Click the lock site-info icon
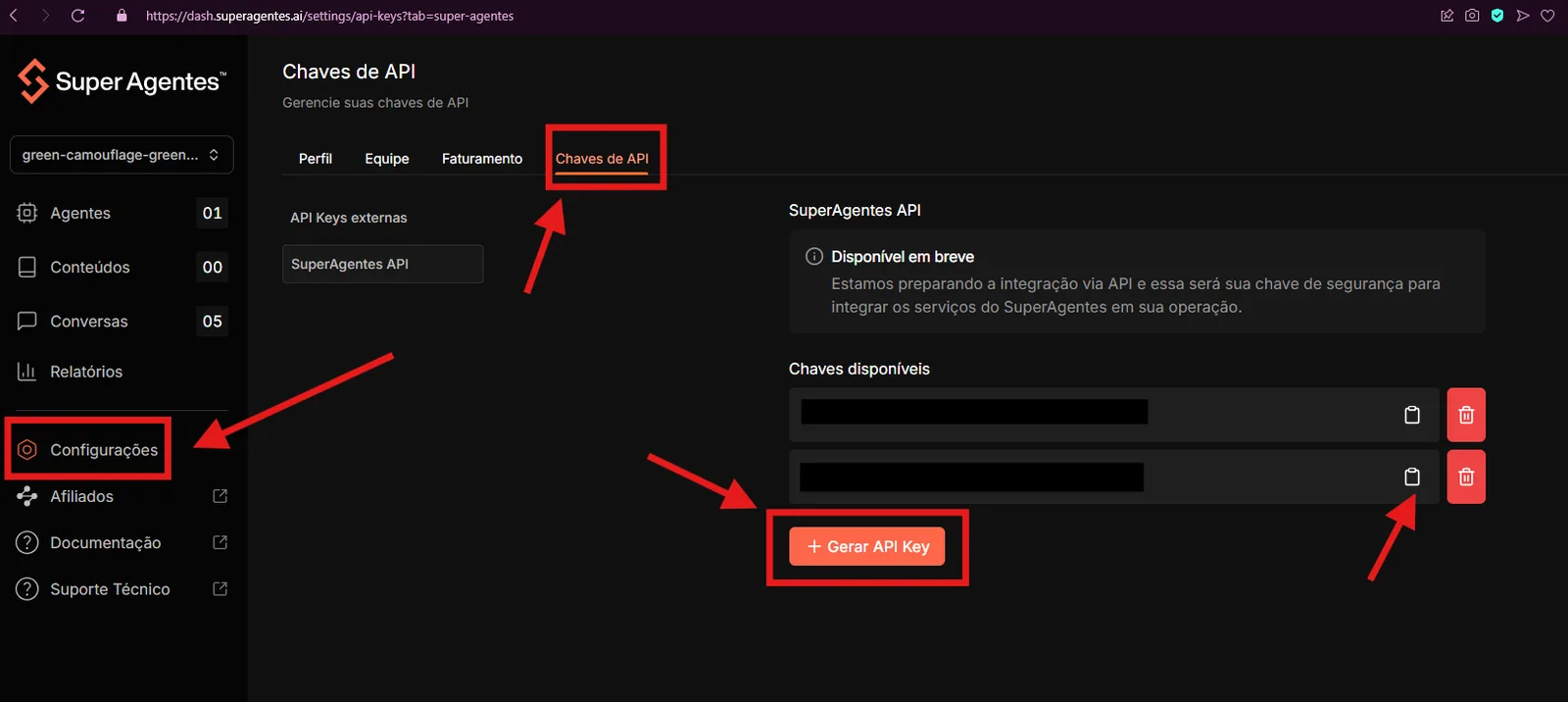Image resolution: width=1568 pixels, height=702 pixels. click(122, 16)
